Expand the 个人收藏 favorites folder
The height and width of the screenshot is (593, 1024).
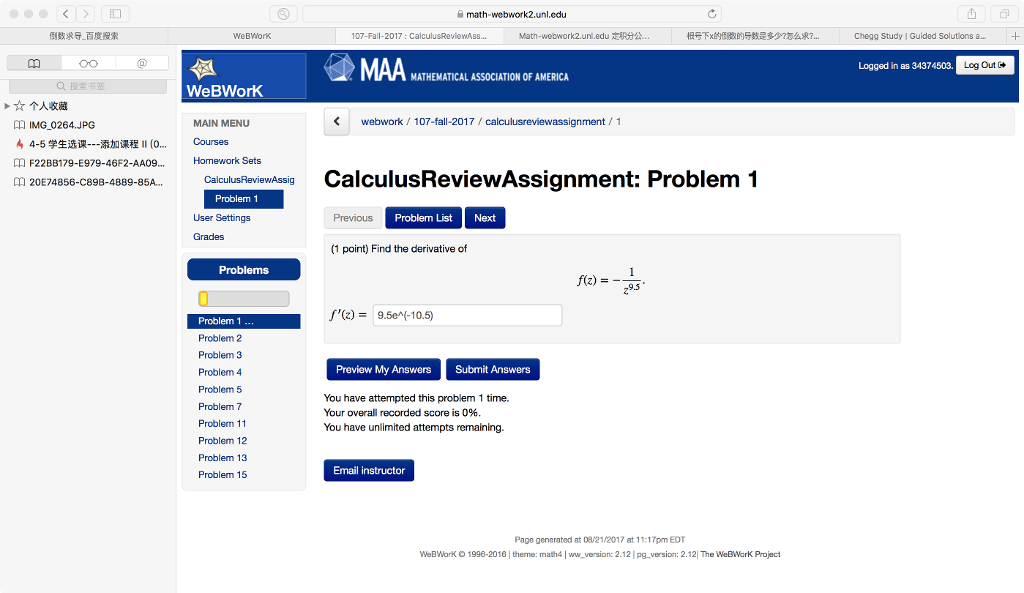(x=10, y=103)
